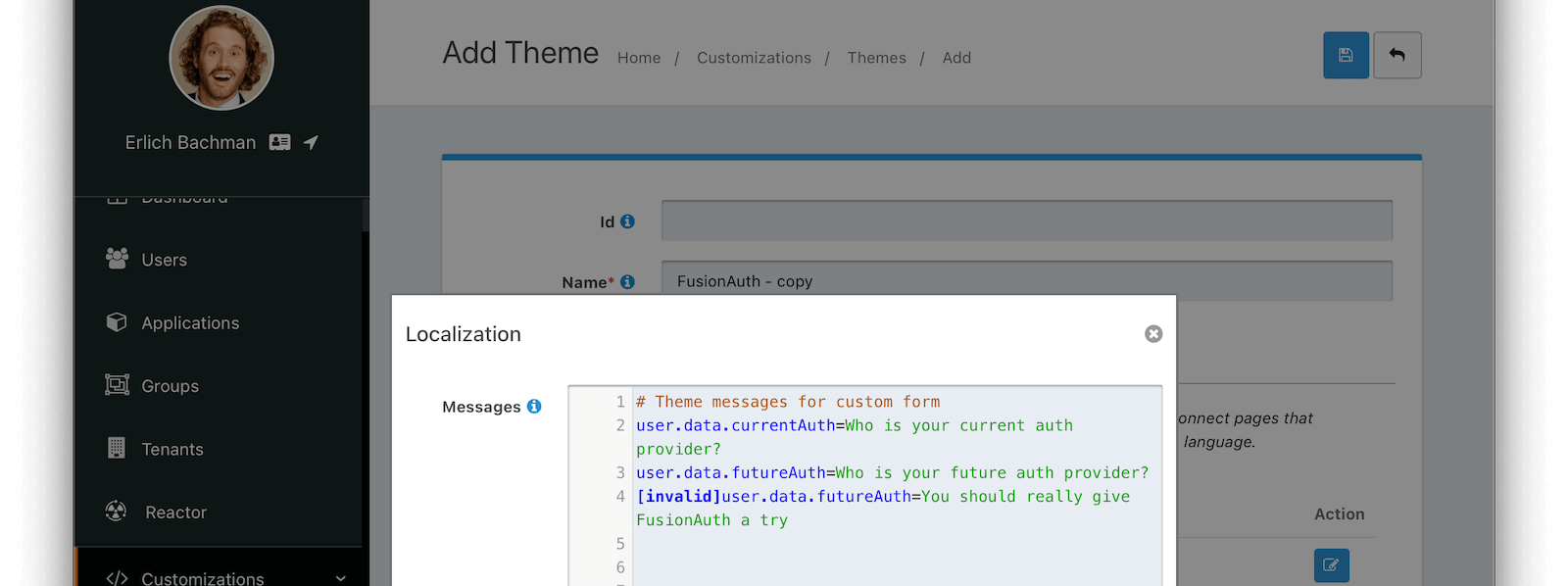
Task: Click the Groups icon in sidebar
Action: coord(117,384)
